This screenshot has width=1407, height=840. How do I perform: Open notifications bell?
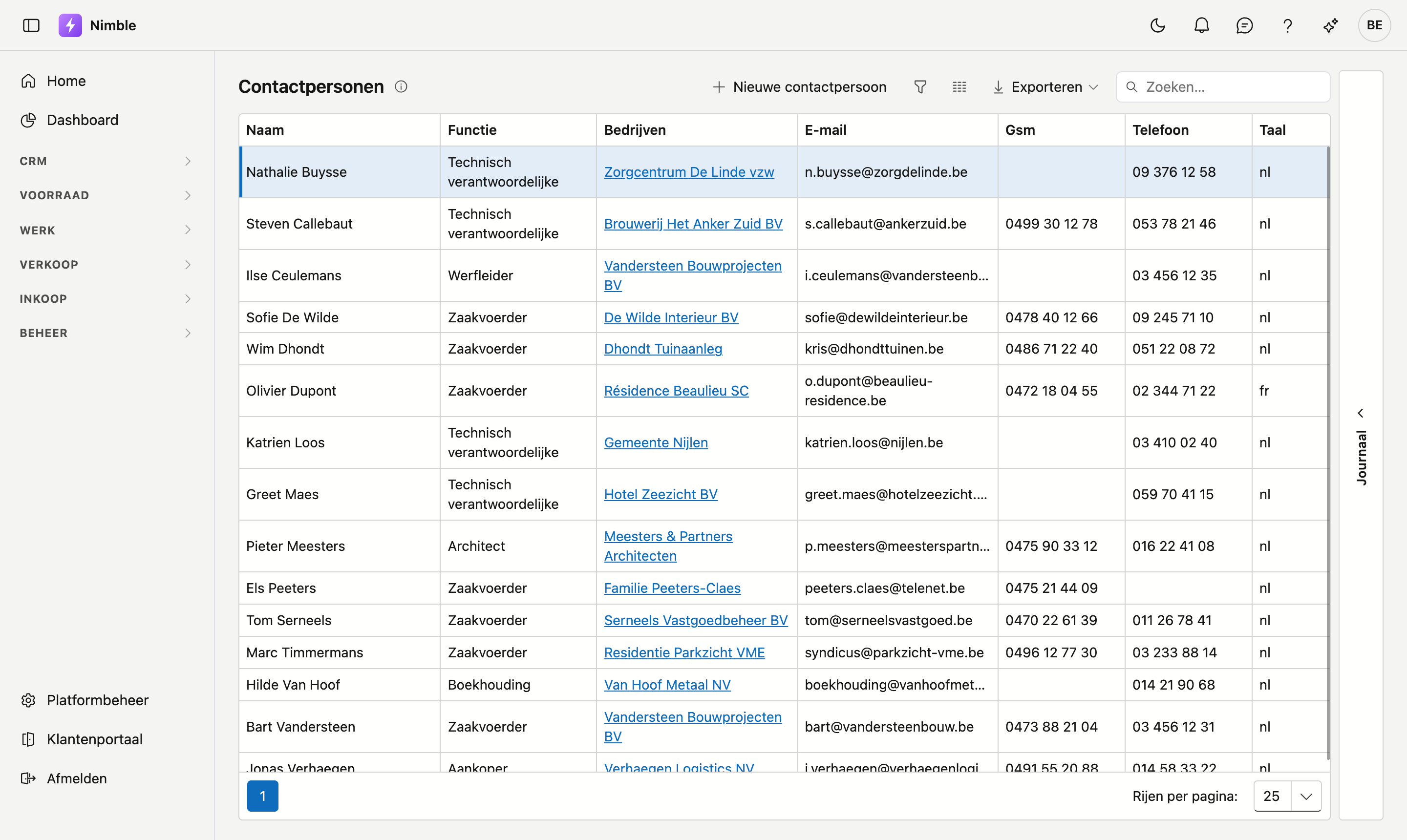[1201, 25]
